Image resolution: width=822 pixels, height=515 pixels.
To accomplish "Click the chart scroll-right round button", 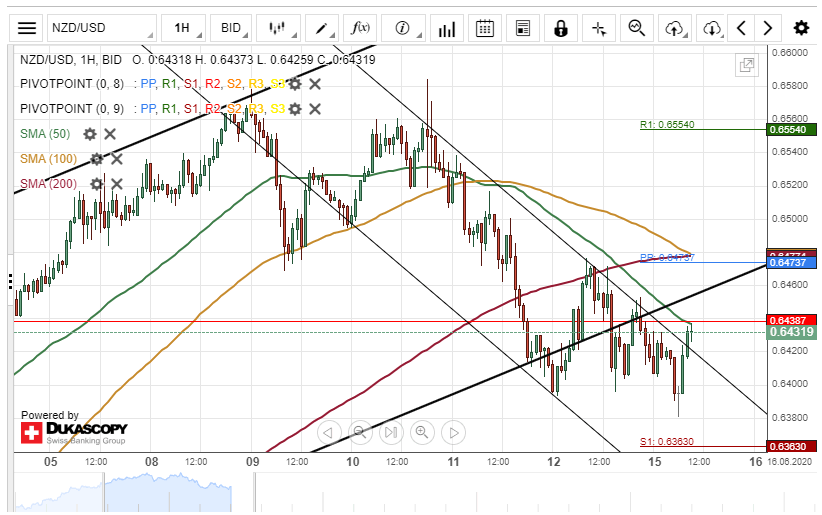I will coord(454,433).
